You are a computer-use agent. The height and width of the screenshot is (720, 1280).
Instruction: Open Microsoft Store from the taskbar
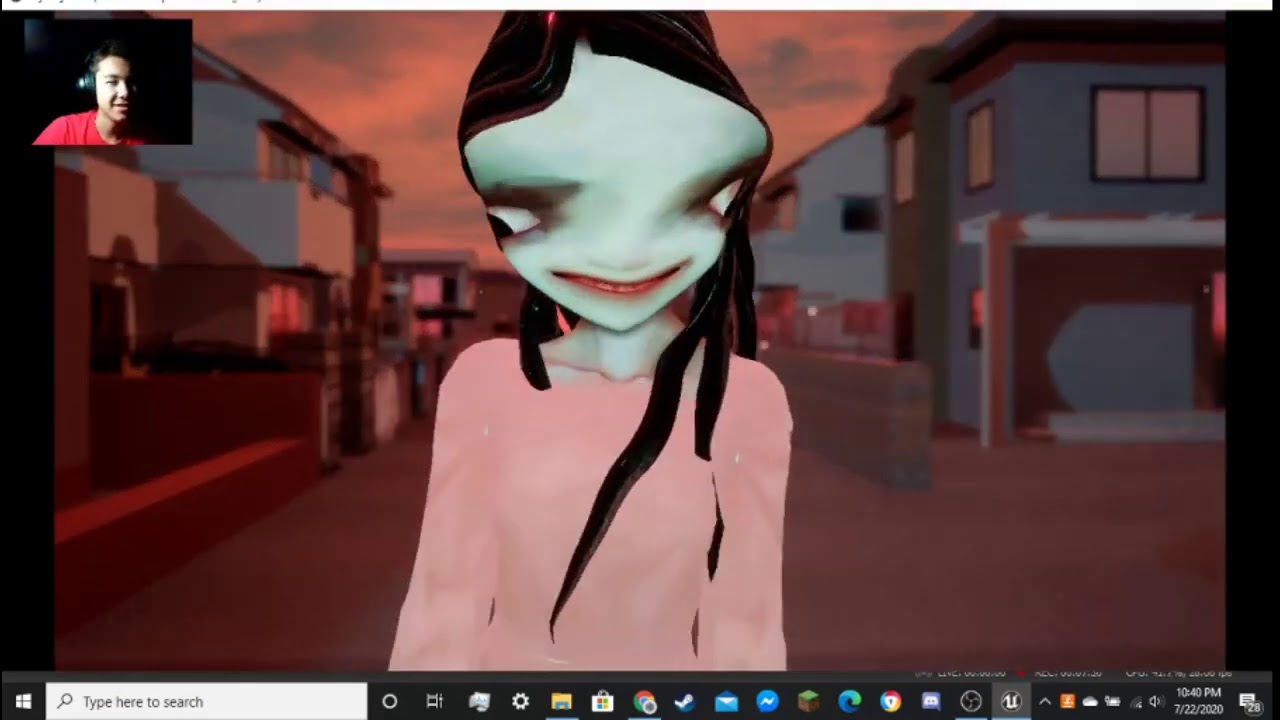point(602,702)
